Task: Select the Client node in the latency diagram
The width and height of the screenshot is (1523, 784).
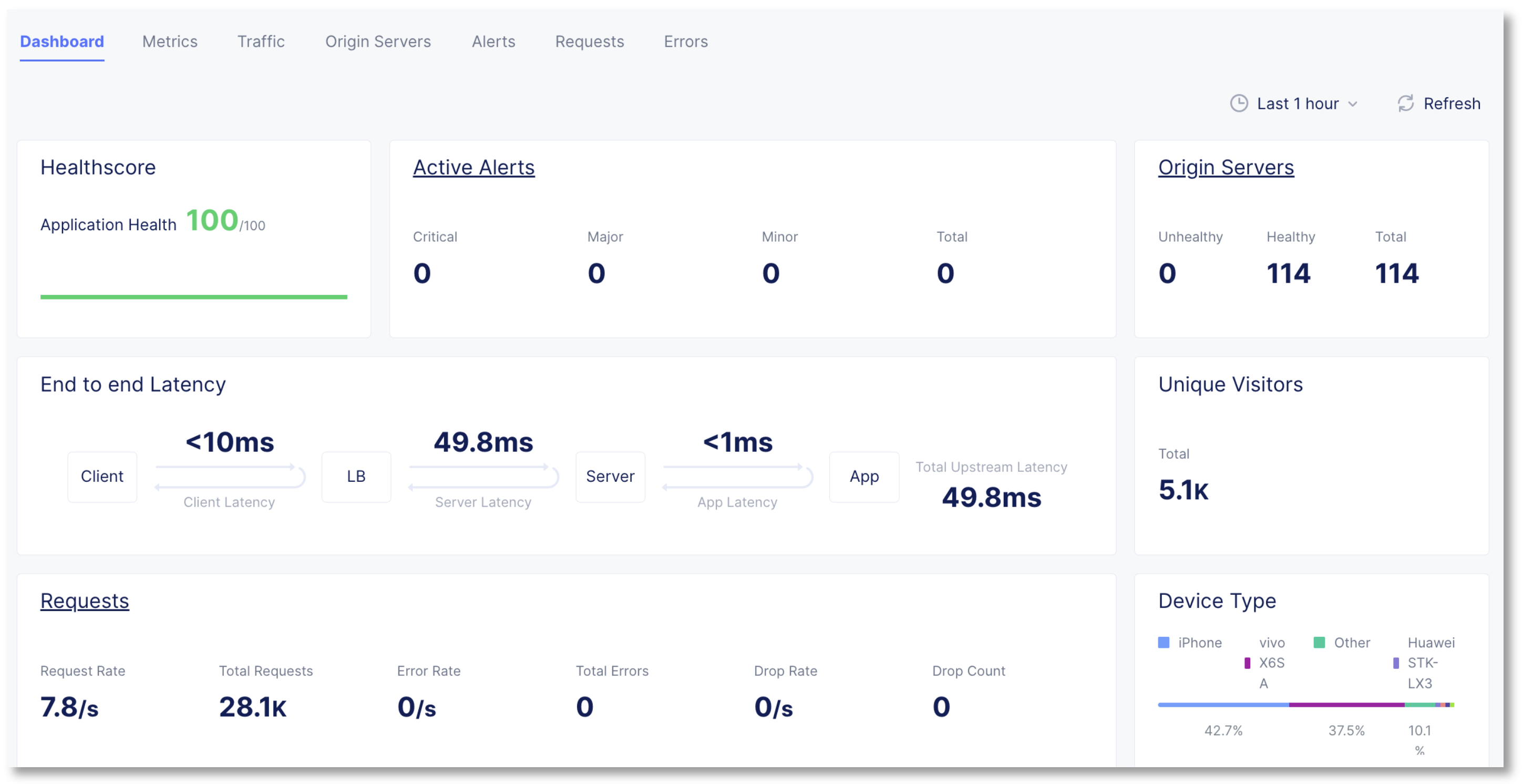Action: tap(102, 477)
